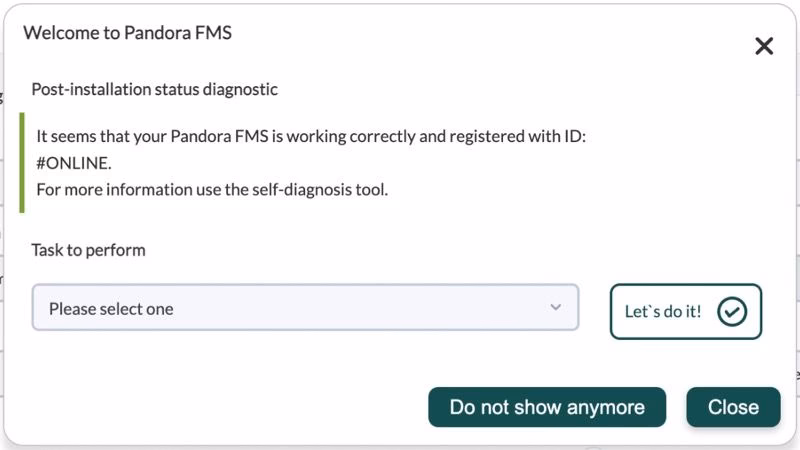Click the word "diagnostic" in the heading
The height and width of the screenshot is (450, 800).
click(x=240, y=89)
